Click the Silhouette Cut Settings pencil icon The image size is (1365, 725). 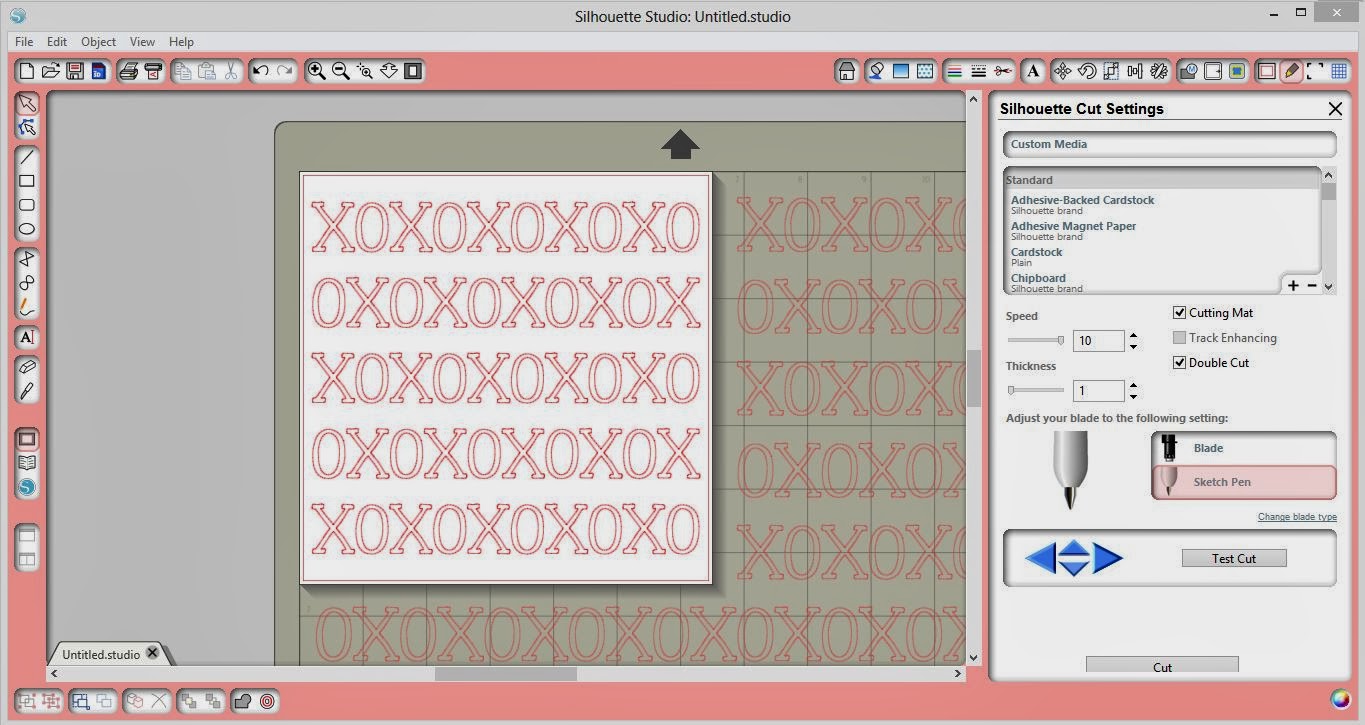click(x=1290, y=71)
